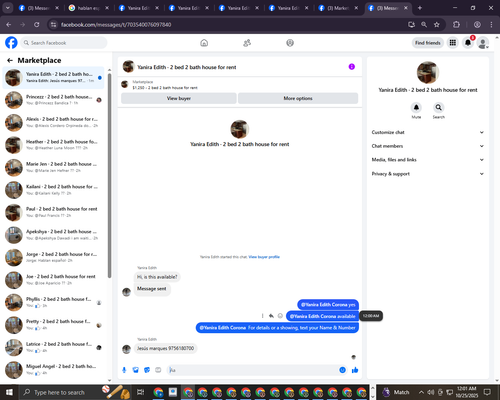Open the taskbar clock and date
The image size is (500, 400).
tap(467, 392)
